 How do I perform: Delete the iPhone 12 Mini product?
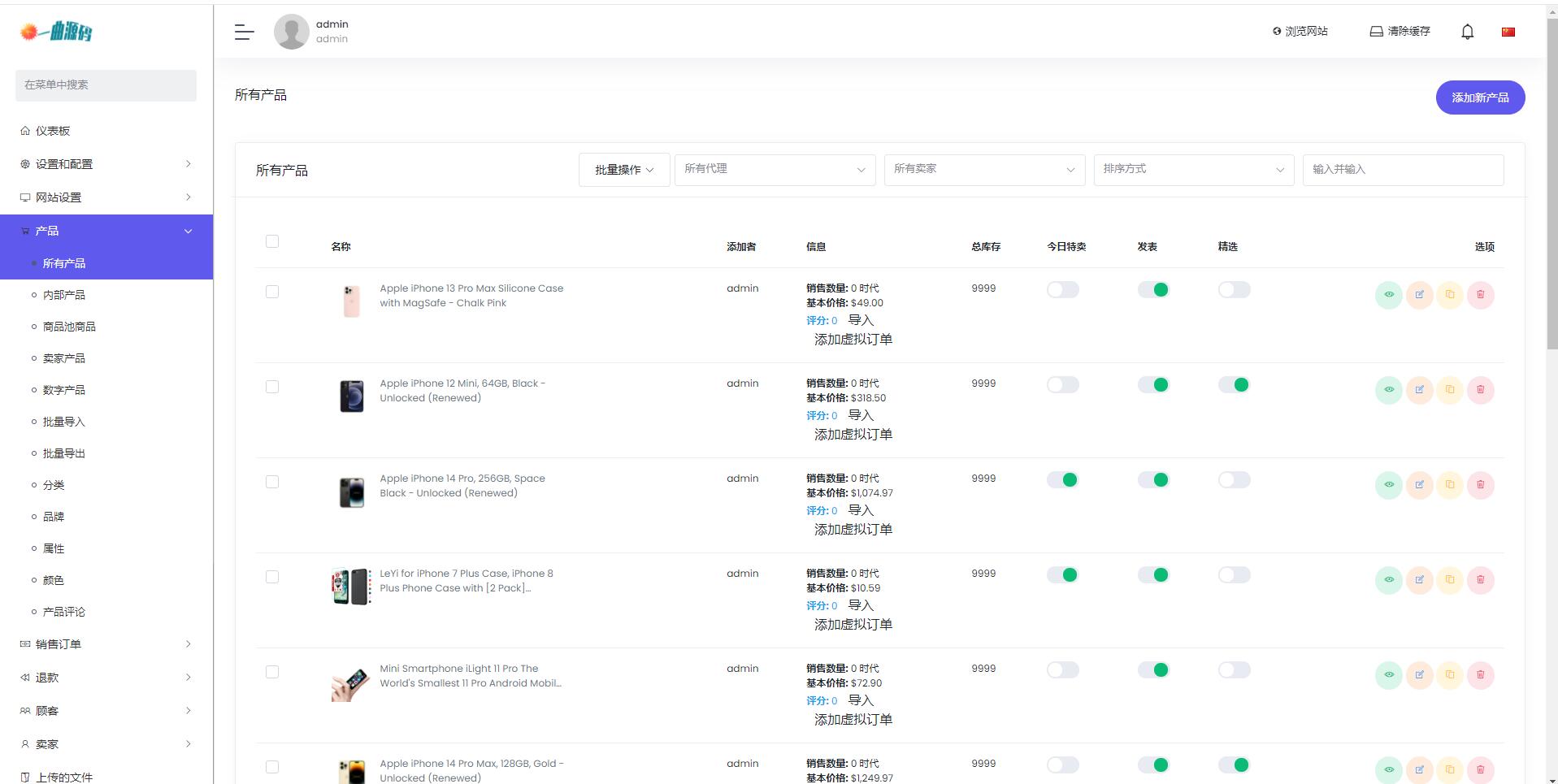pyautogui.click(x=1481, y=390)
